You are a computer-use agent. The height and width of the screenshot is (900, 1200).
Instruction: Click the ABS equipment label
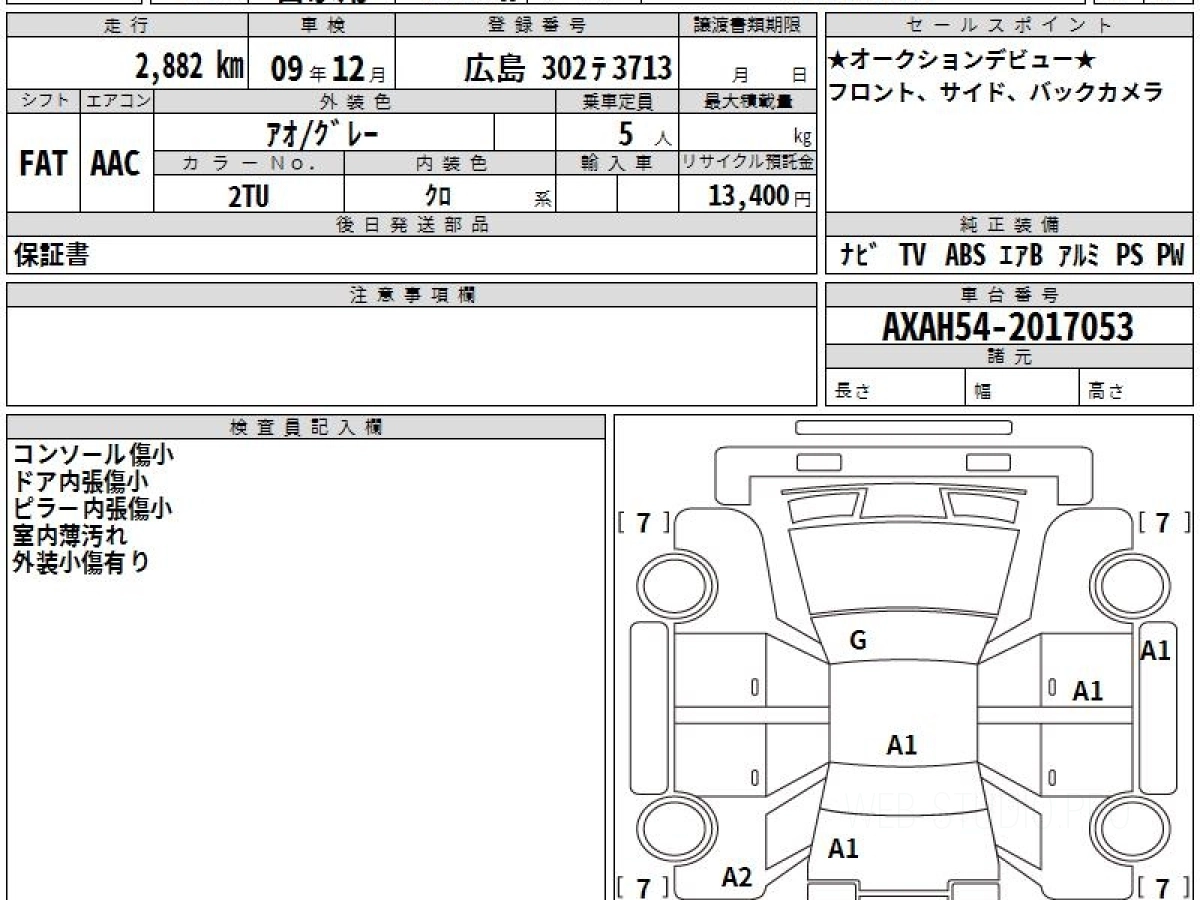965,256
